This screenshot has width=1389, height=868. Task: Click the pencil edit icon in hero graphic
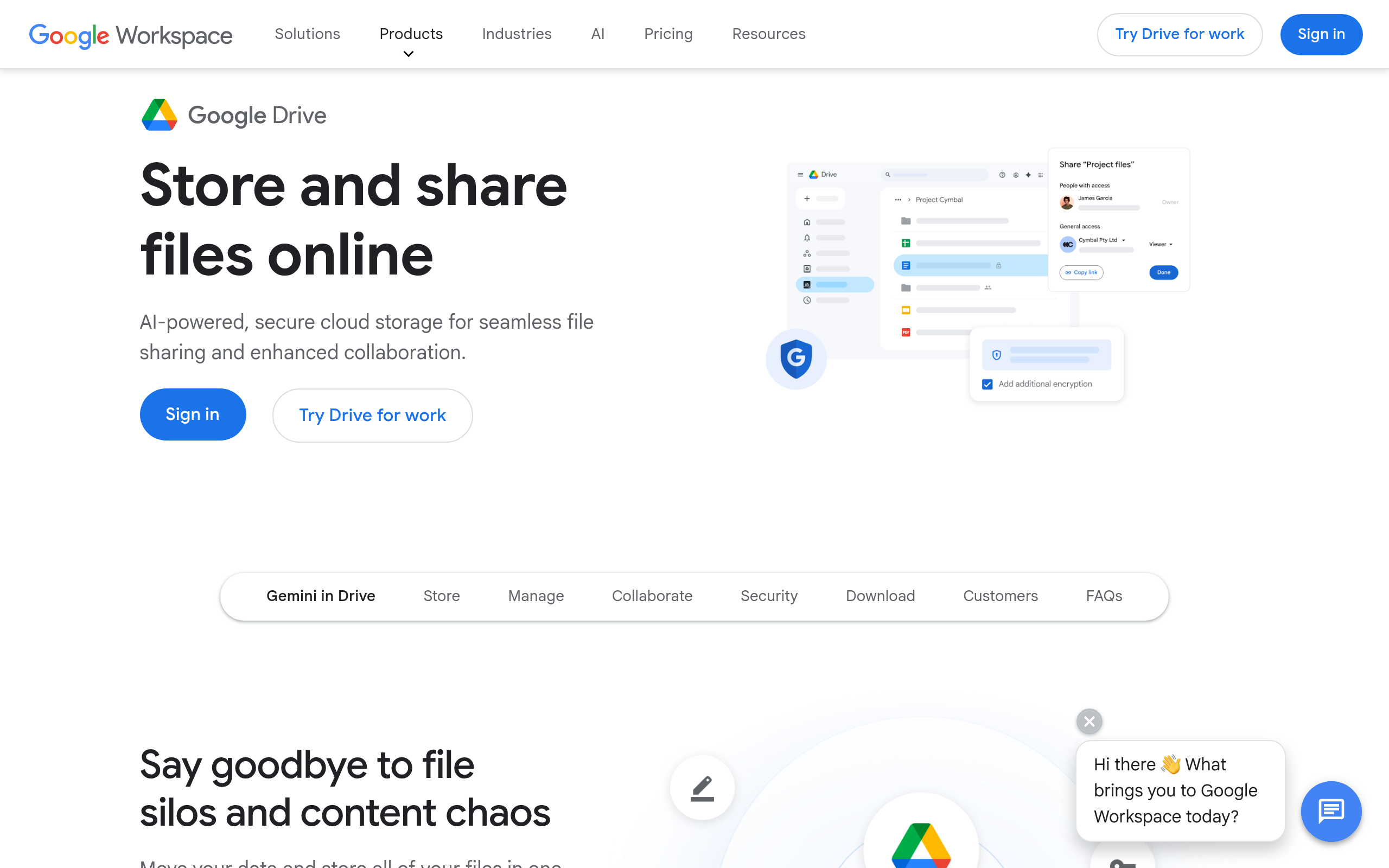[x=702, y=787]
